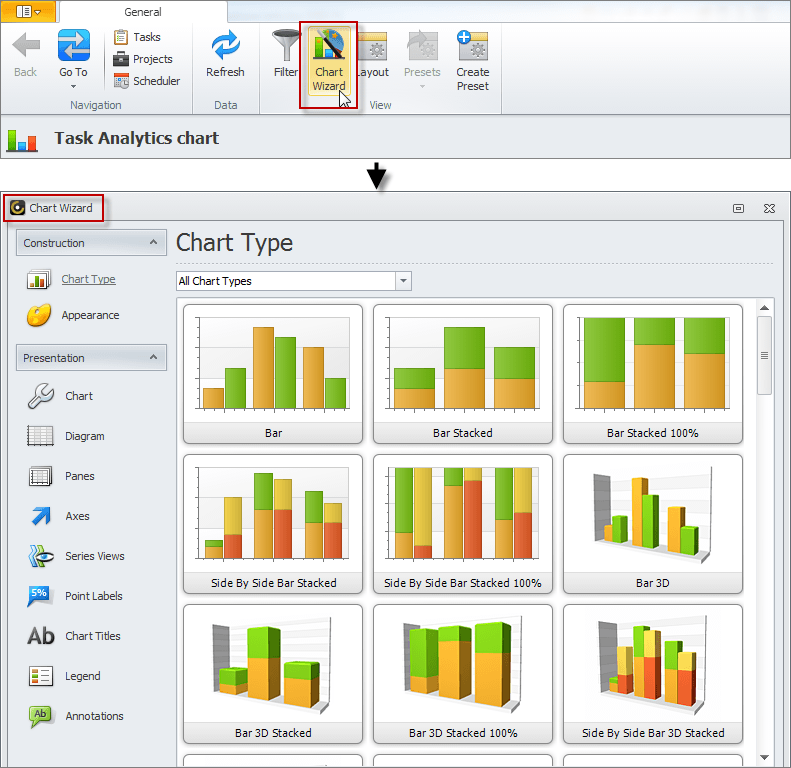
Task: Open Point Labels settings
Action: tap(41, 596)
